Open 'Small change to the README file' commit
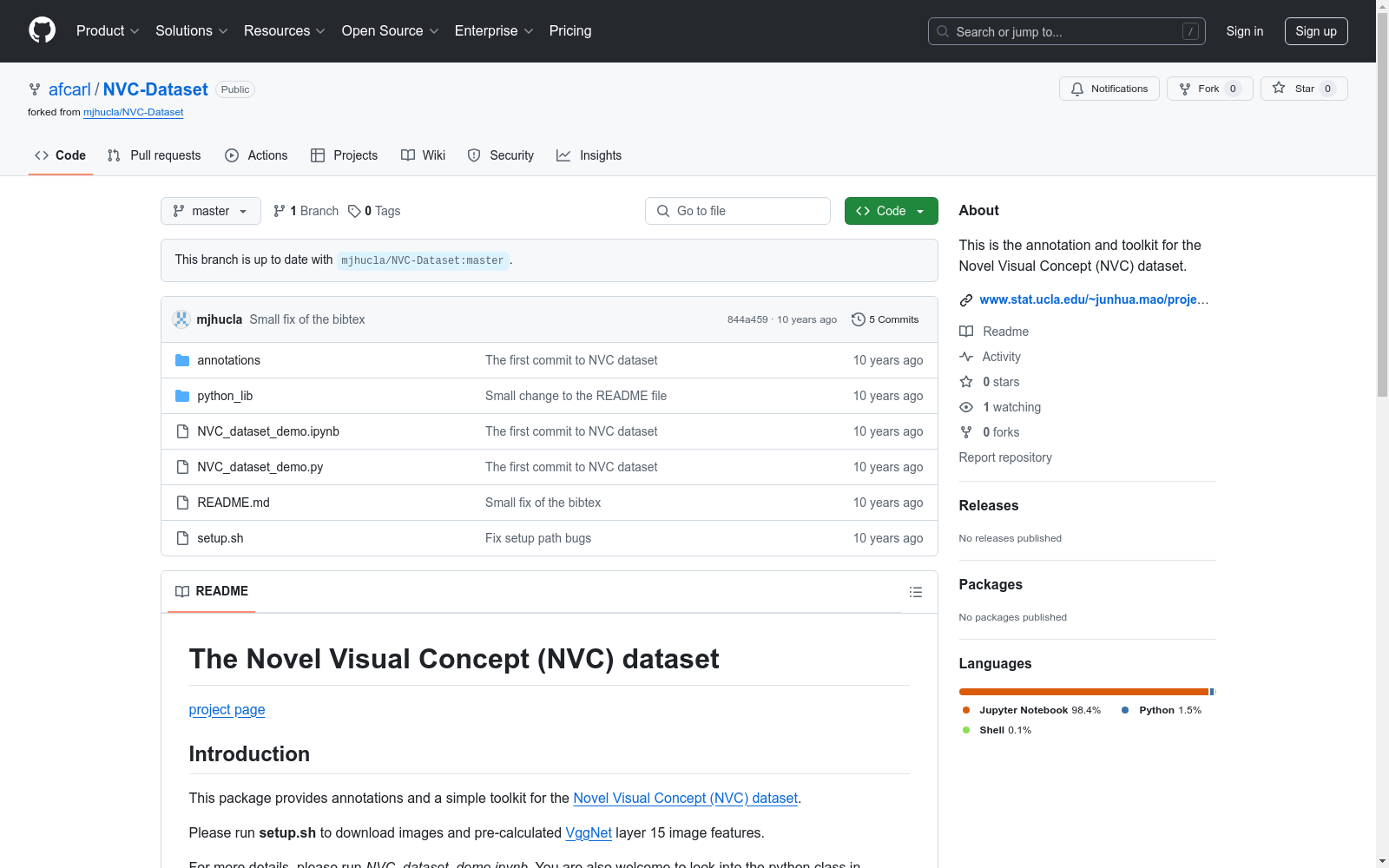The height and width of the screenshot is (868, 1389). pos(576,396)
